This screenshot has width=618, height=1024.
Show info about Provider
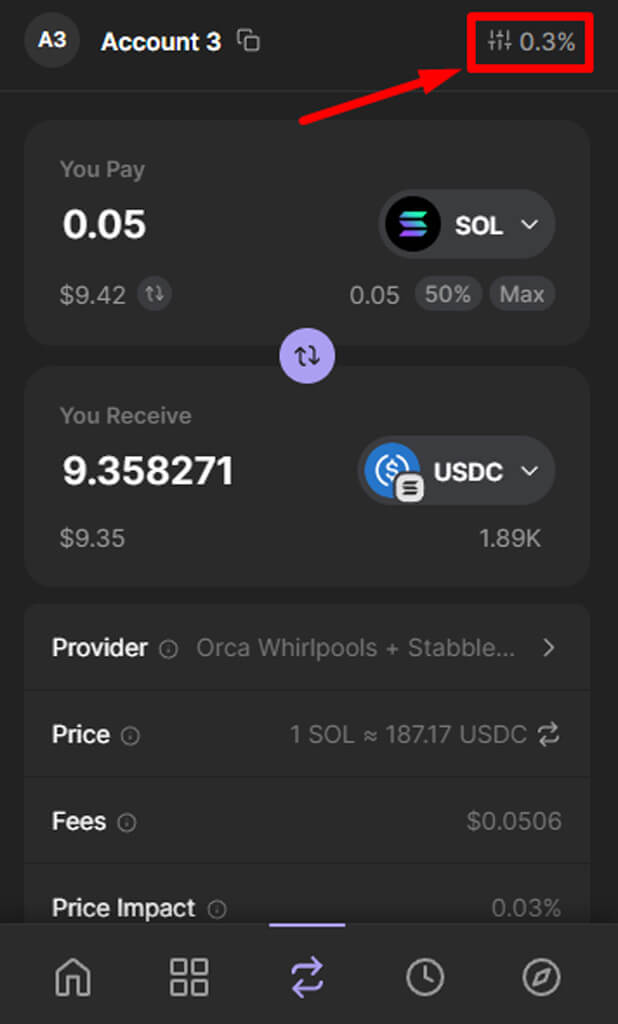click(x=169, y=649)
